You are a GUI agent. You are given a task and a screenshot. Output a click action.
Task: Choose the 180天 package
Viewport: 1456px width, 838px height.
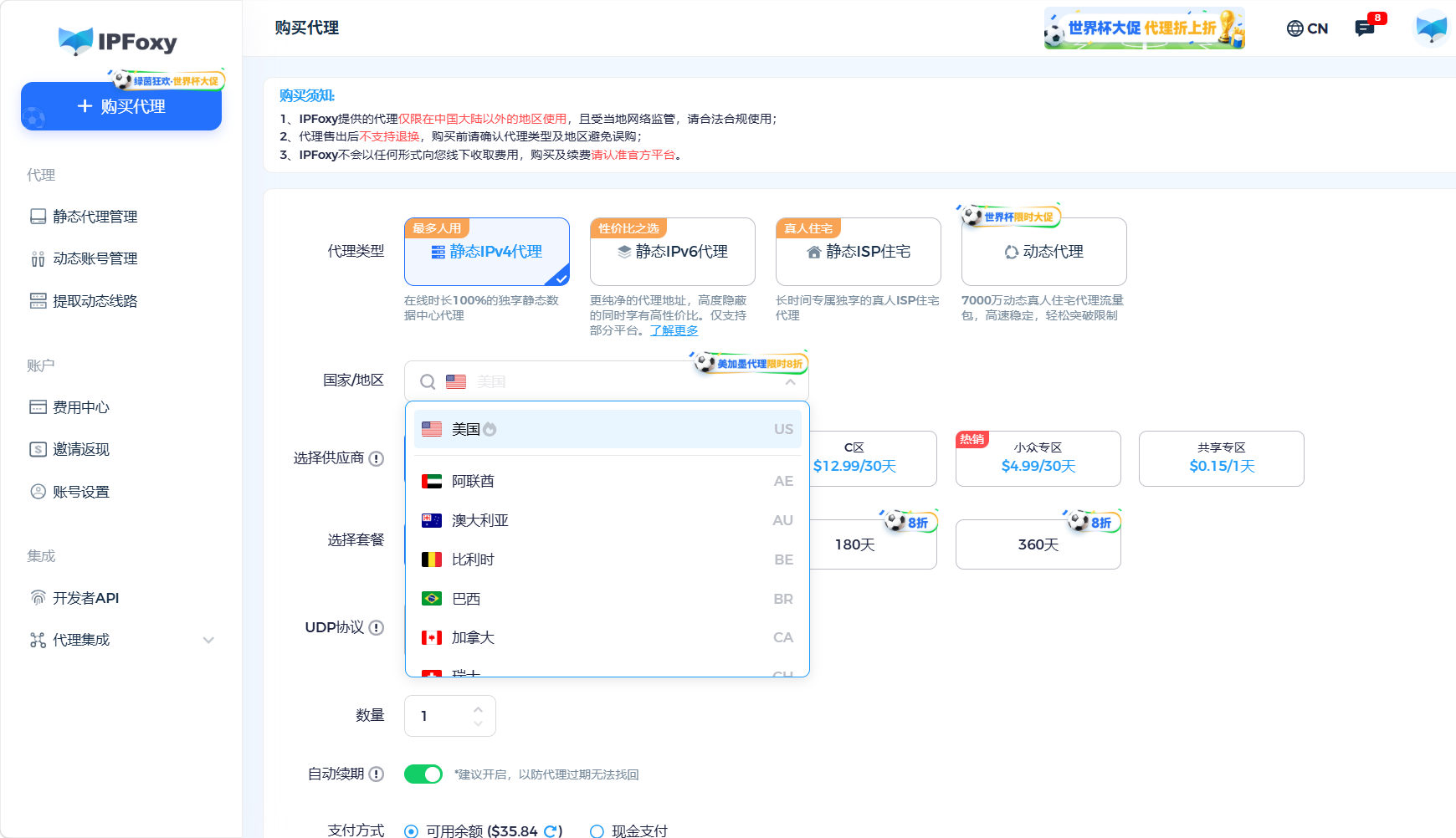coord(854,544)
